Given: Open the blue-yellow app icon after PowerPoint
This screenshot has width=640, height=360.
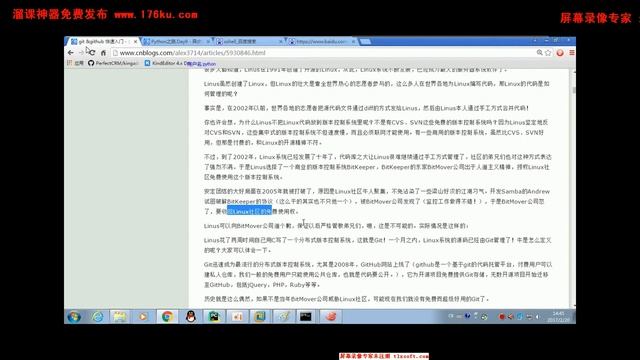Looking at the screenshot, I should (260, 316).
